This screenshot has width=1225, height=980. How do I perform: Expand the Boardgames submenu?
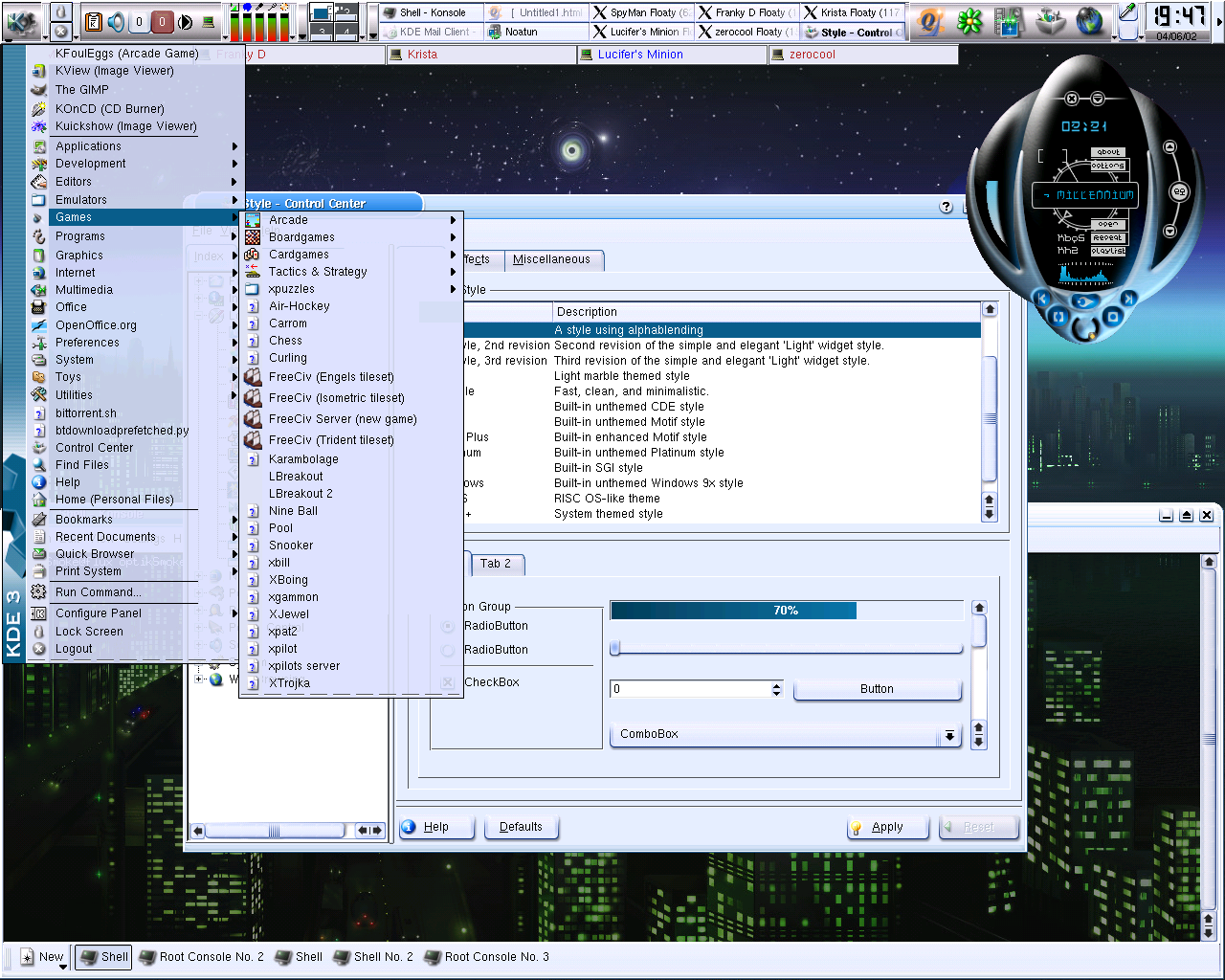(x=350, y=237)
